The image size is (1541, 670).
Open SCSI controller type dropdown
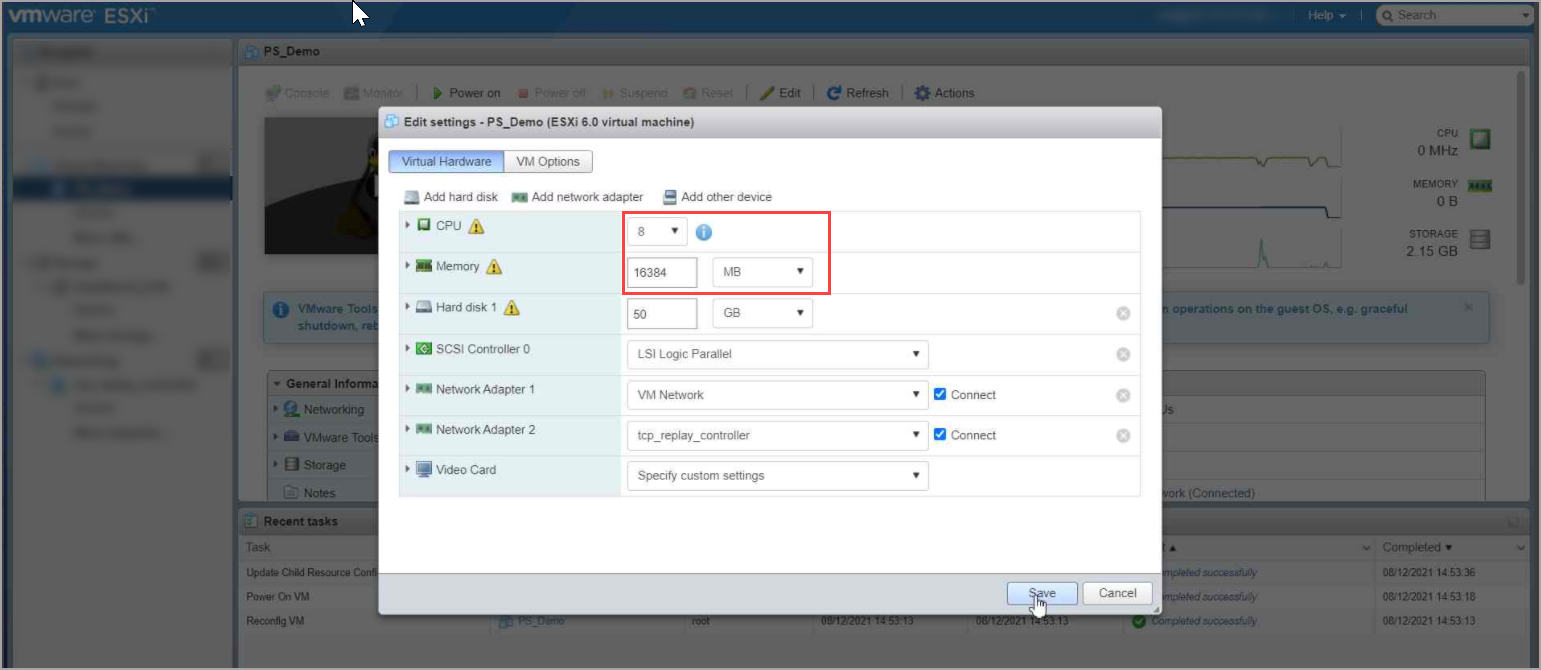pos(777,354)
